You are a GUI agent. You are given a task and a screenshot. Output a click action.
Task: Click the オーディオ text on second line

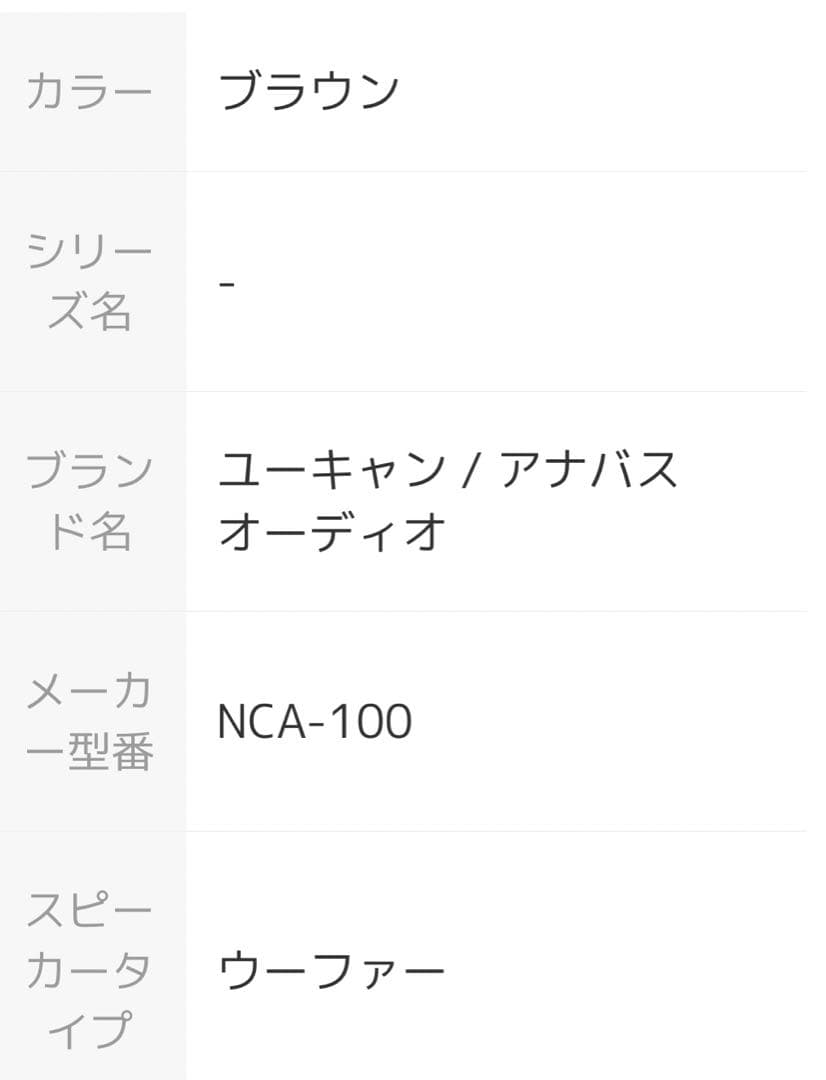[331, 533]
